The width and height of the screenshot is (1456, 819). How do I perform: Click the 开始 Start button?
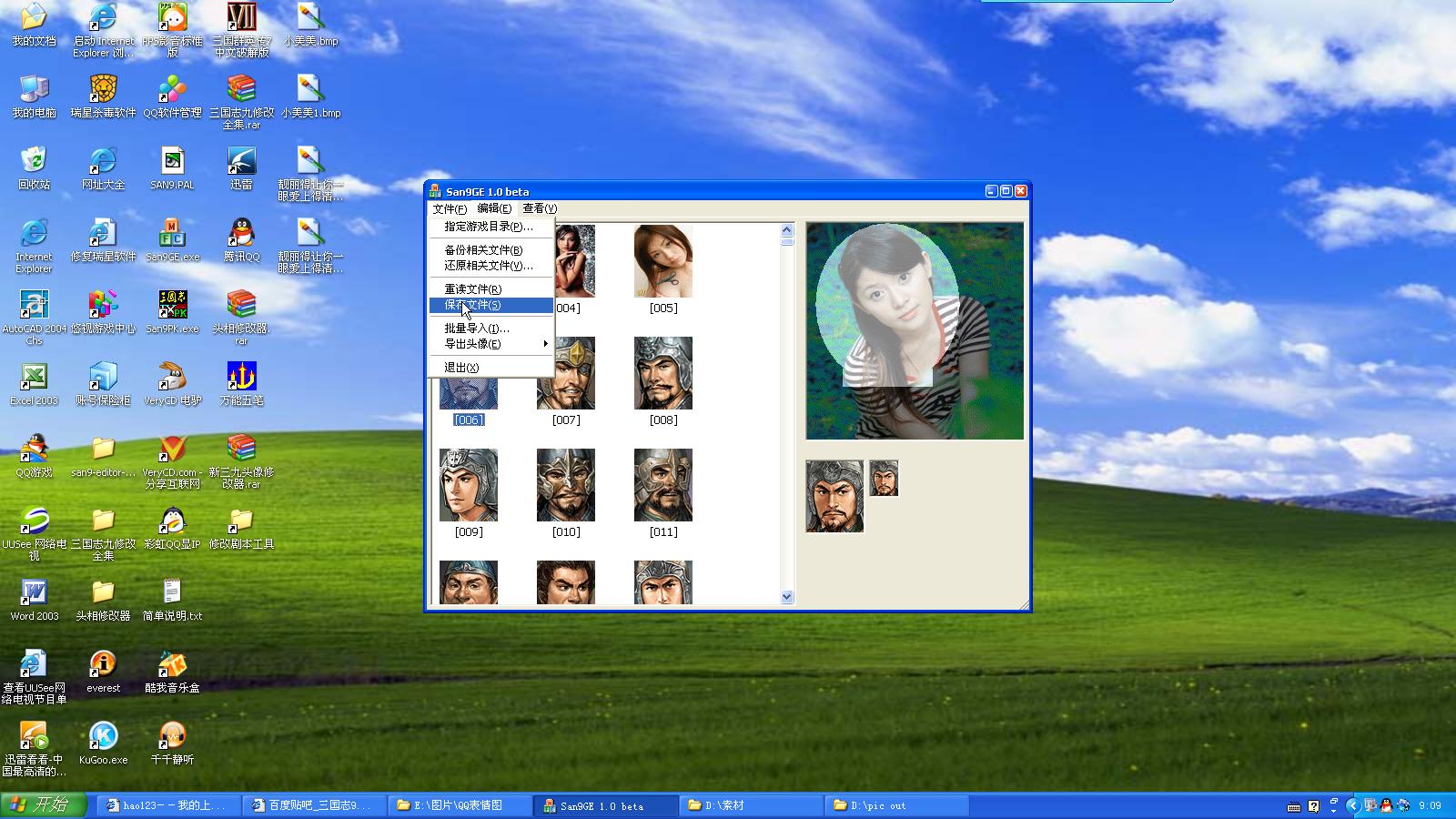coord(43,805)
